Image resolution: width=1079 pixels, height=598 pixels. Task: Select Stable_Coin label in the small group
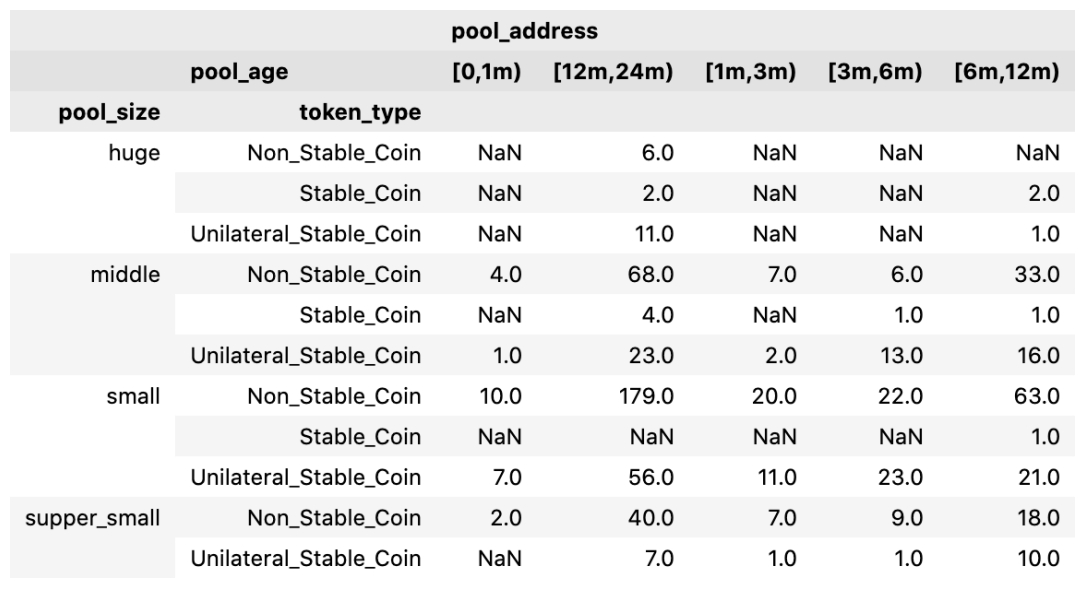coord(360,437)
